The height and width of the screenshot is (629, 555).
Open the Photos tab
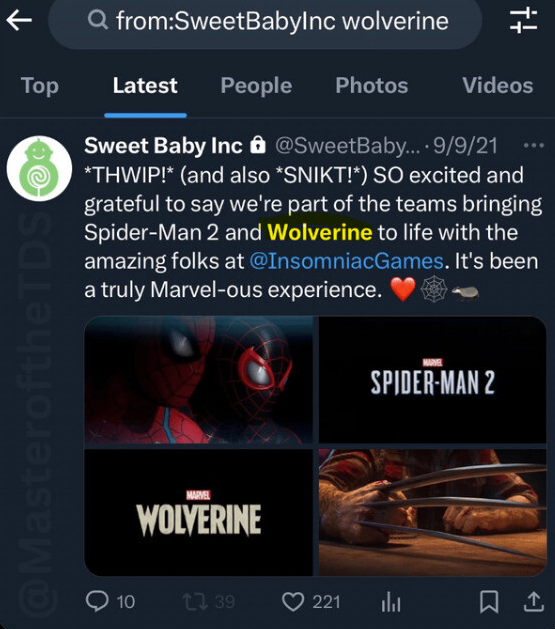(372, 86)
